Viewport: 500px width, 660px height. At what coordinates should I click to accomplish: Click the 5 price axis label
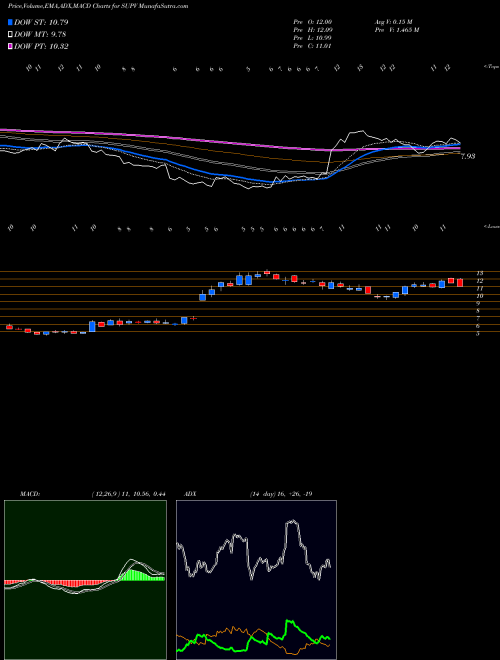pos(478,333)
